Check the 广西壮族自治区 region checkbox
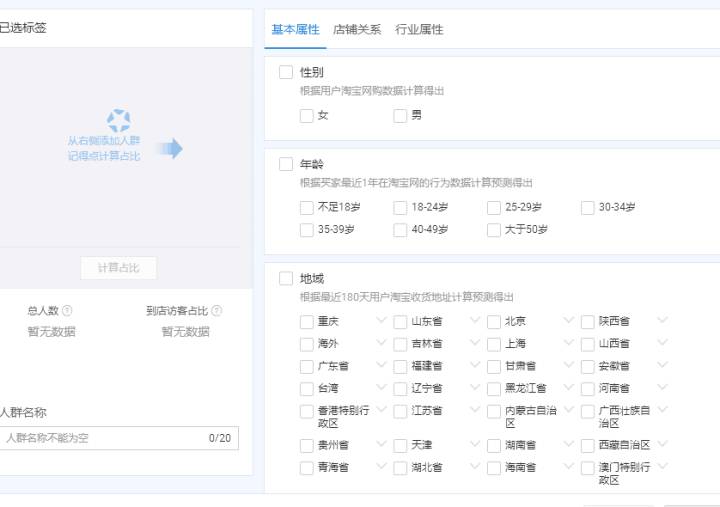This screenshot has height=507, width=720. (x=588, y=411)
